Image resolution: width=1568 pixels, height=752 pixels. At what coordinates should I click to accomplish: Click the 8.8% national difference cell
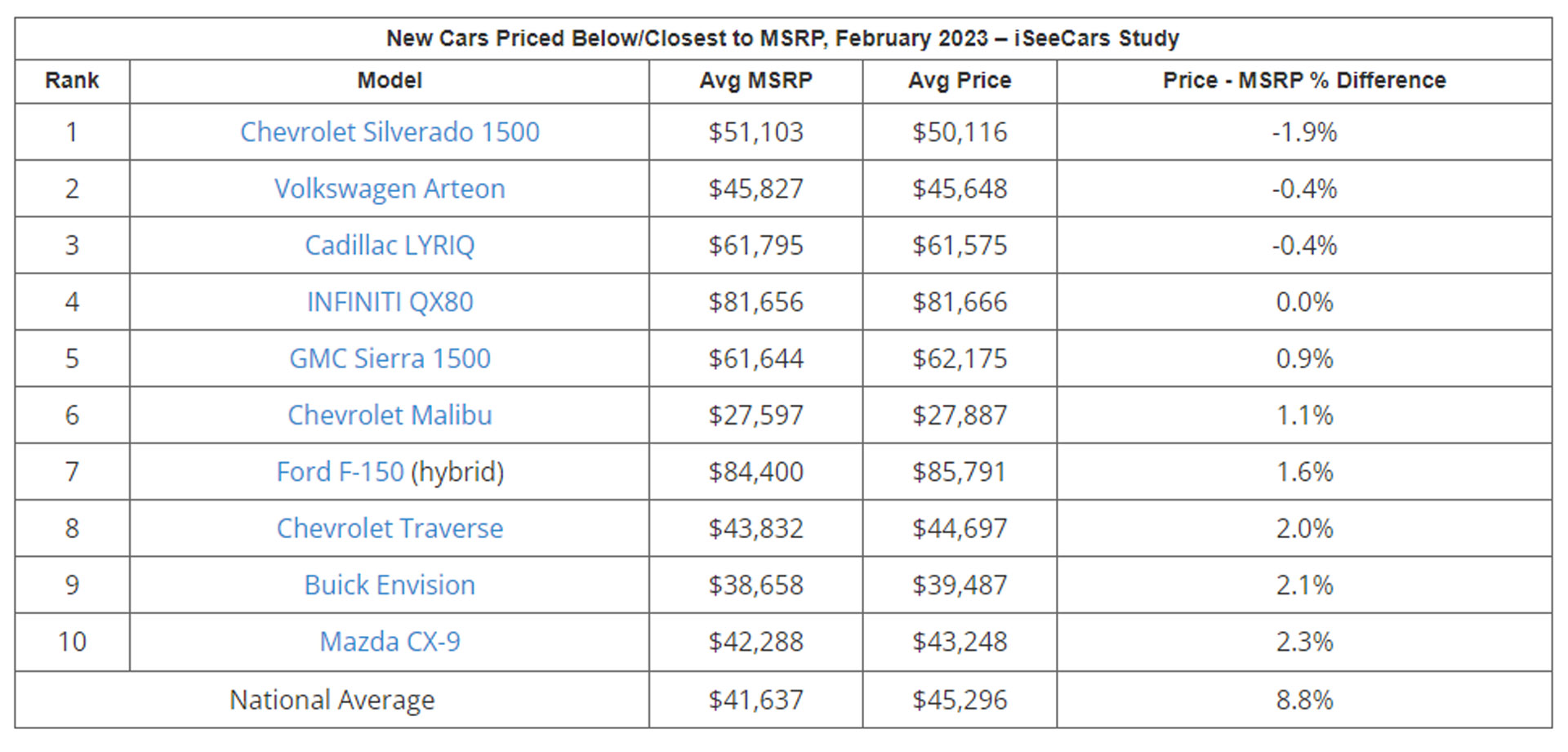1304,700
